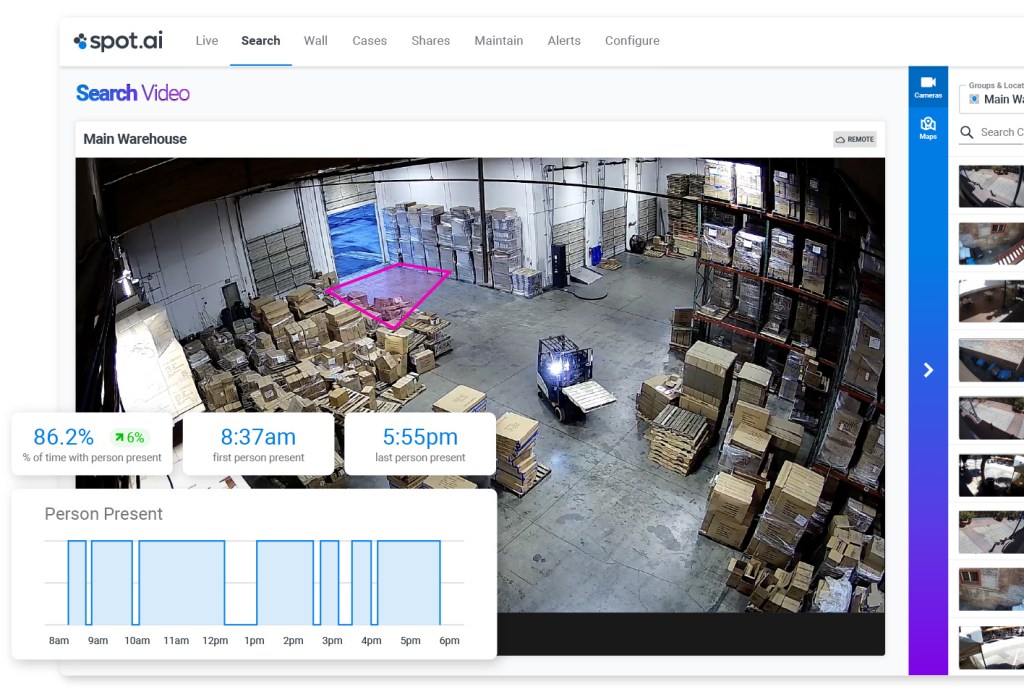The width and height of the screenshot is (1024, 694).
Task: Open the Wall tab
Action: coord(315,40)
